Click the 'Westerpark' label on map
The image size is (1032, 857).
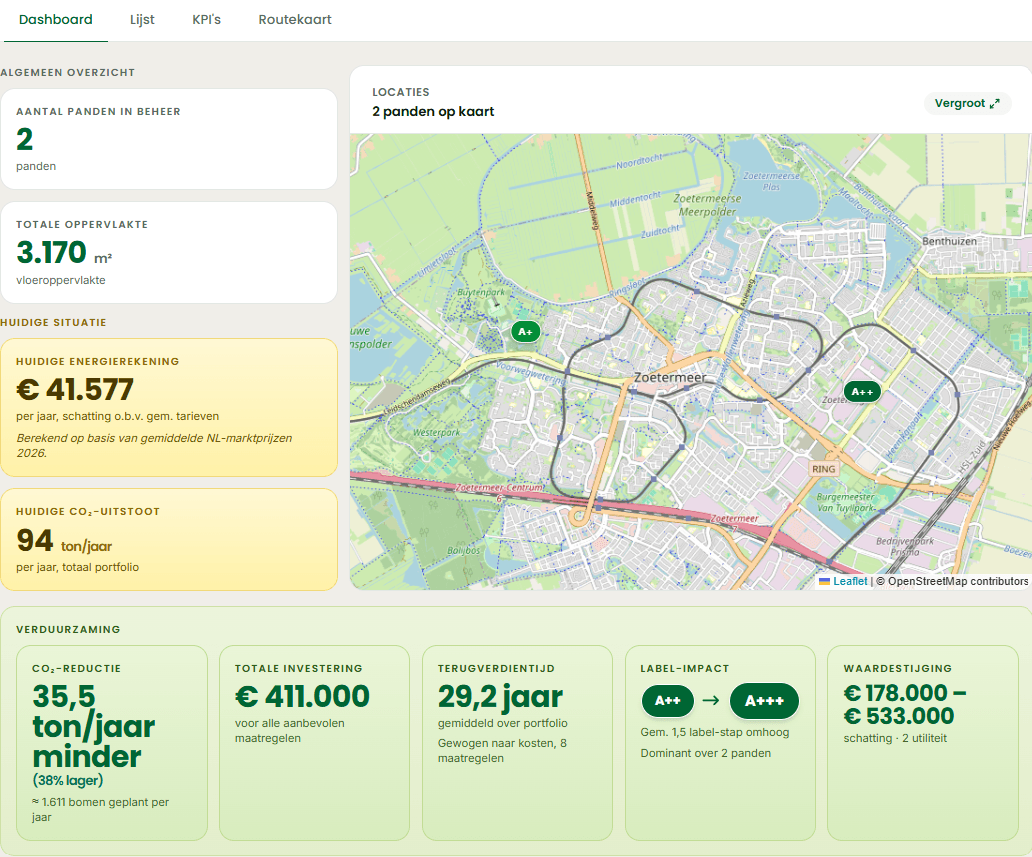pos(436,432)
